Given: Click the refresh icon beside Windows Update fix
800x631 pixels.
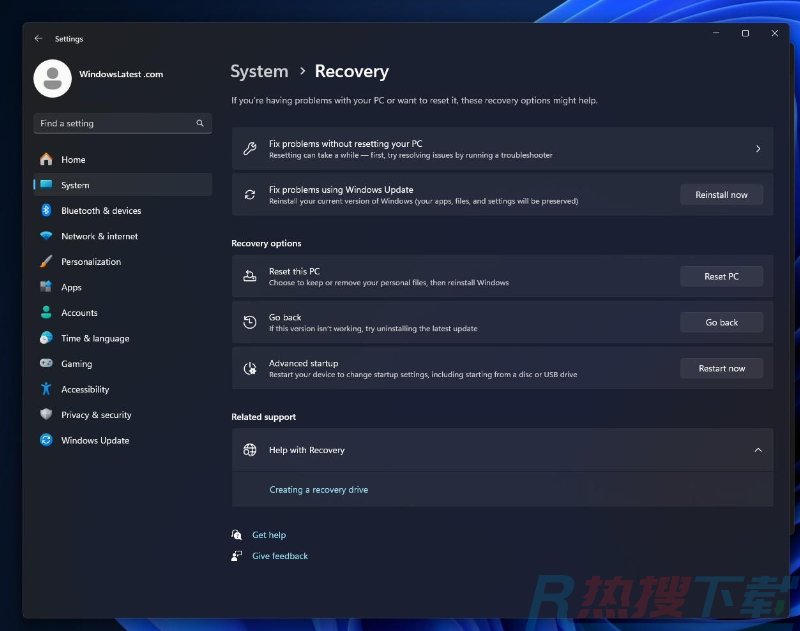Looking at the screenshot, I should pos(249,194).
